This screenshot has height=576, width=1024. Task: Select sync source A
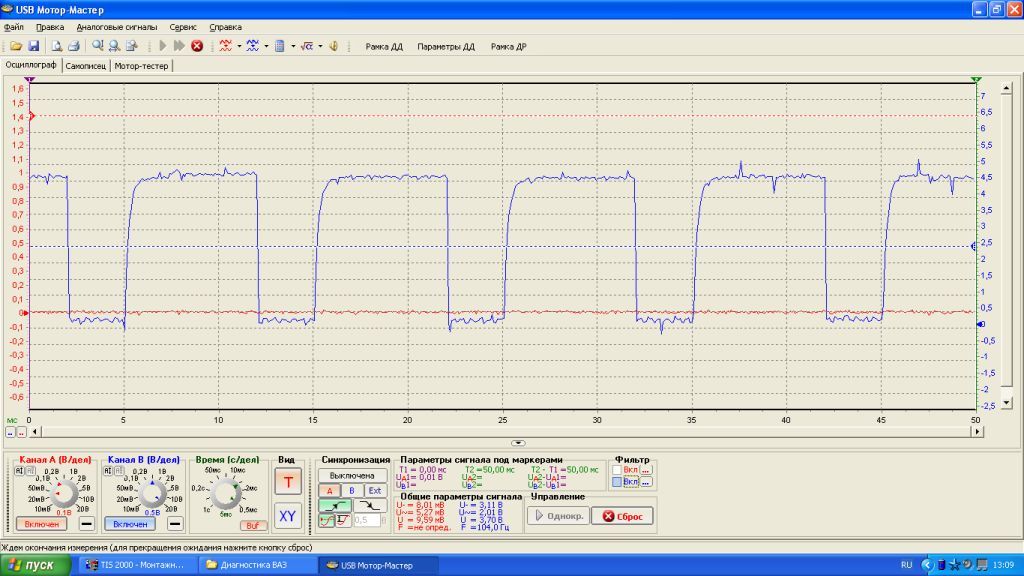coord(329,491)
